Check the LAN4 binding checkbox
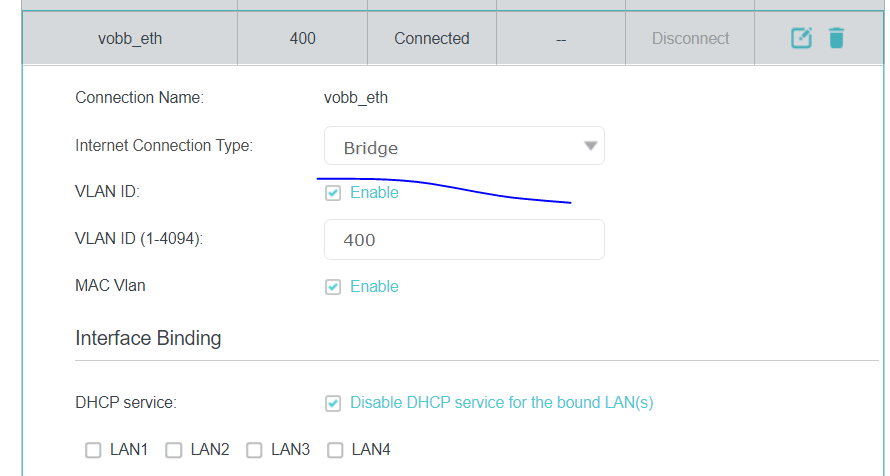 335,450
